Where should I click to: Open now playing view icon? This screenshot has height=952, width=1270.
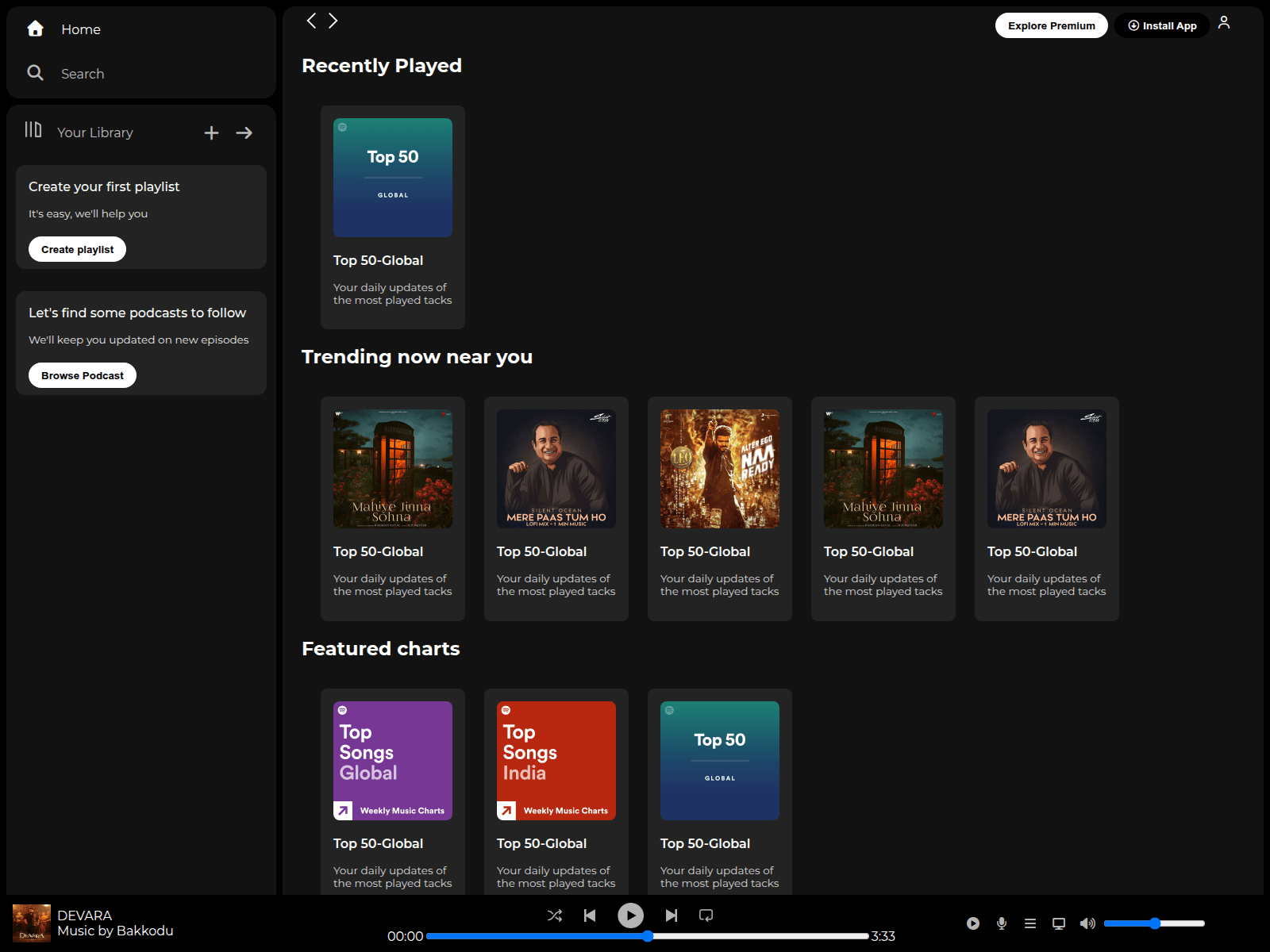point(973,923)
